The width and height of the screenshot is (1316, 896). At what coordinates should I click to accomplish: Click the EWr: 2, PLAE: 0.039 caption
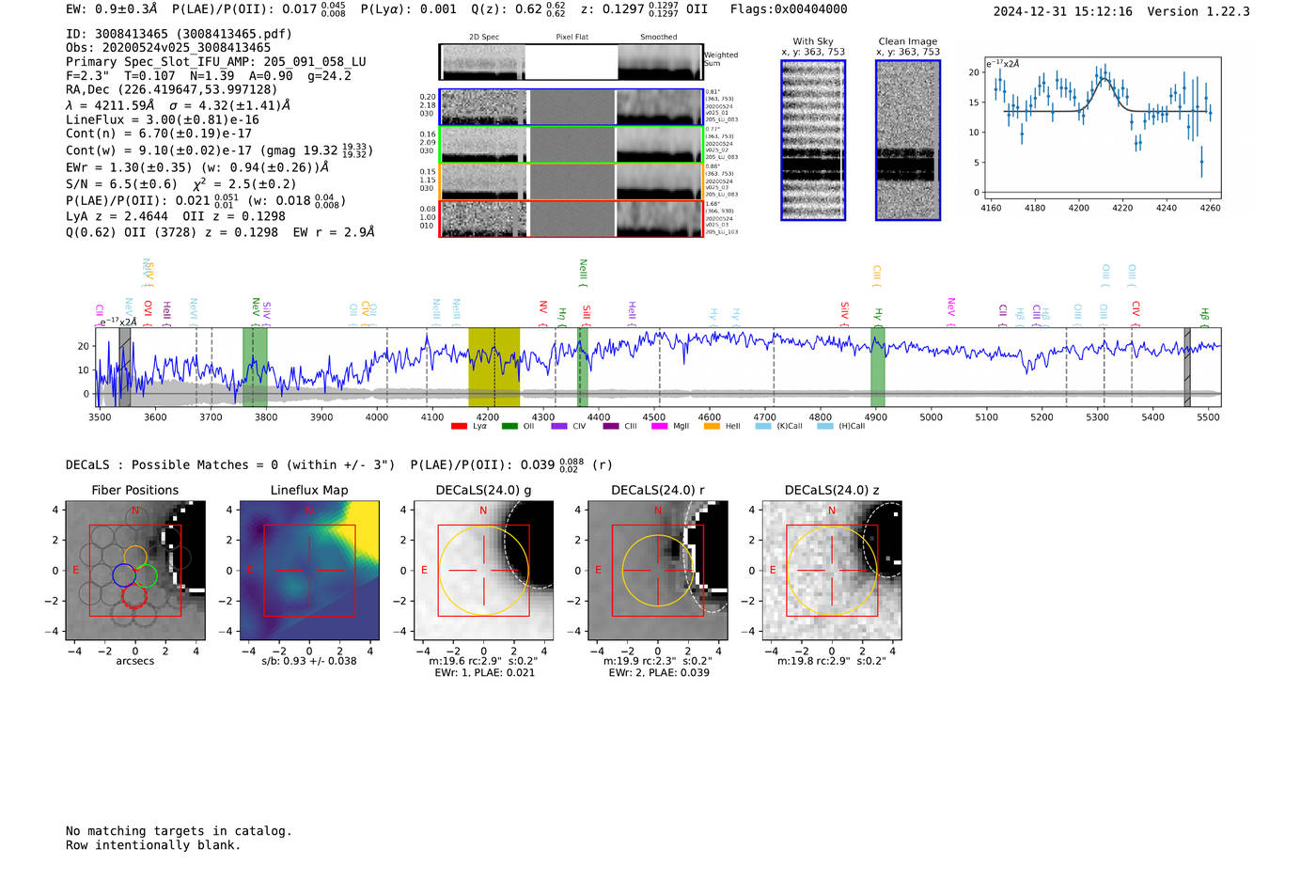(x=659, y=672)
